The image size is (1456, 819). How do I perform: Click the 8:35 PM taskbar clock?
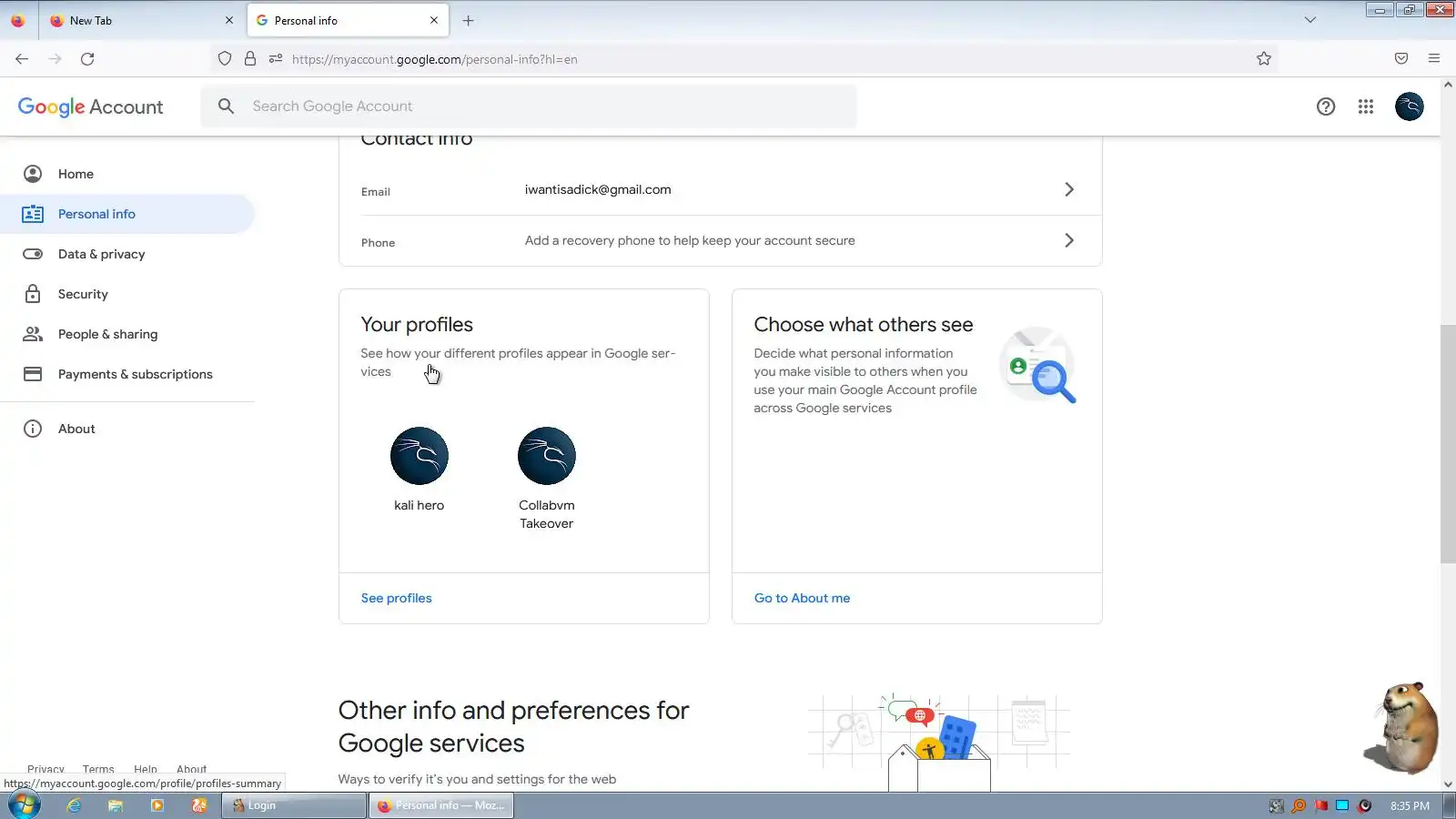[1410, 806]
